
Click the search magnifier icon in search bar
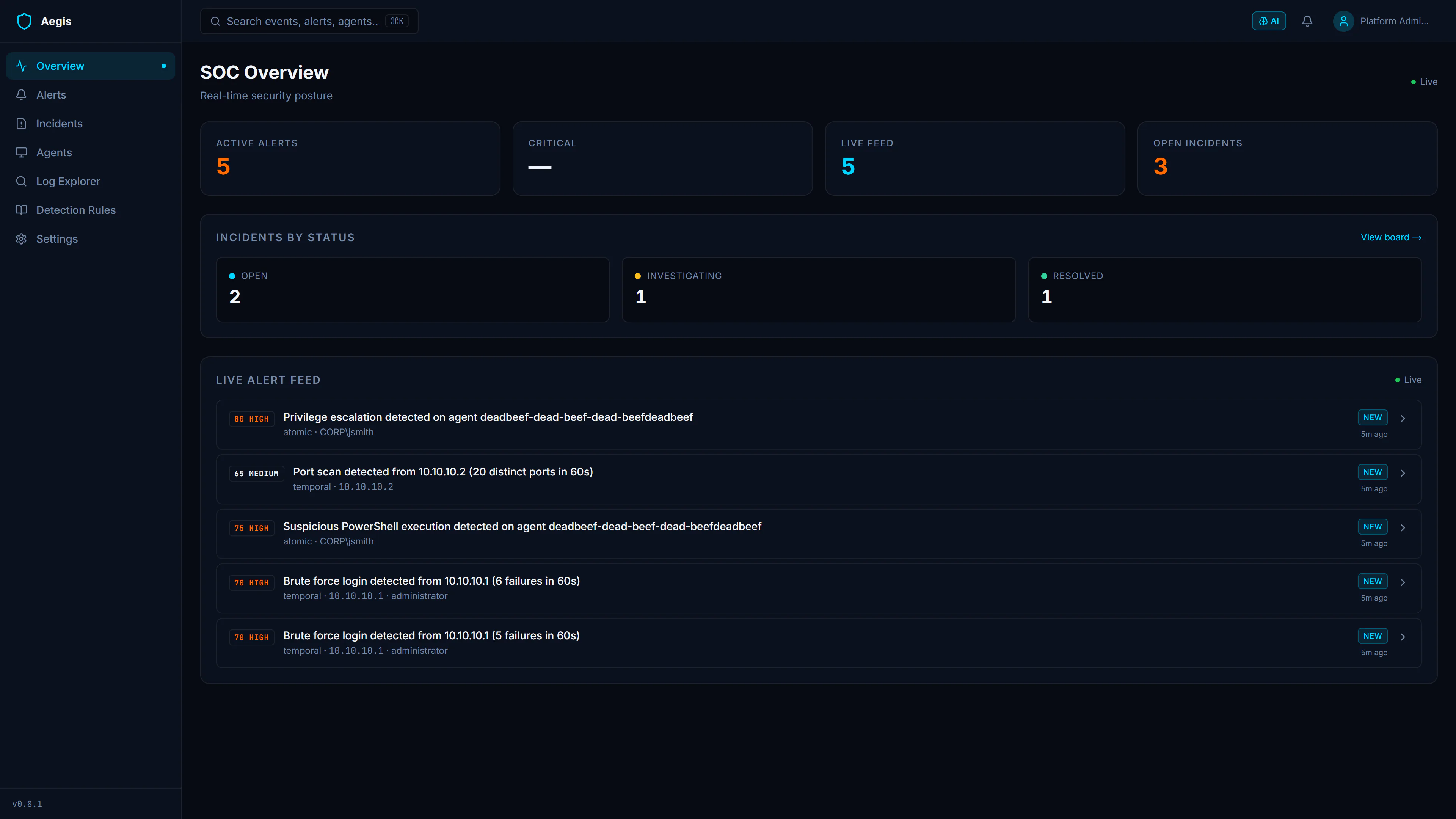[215, 21]
